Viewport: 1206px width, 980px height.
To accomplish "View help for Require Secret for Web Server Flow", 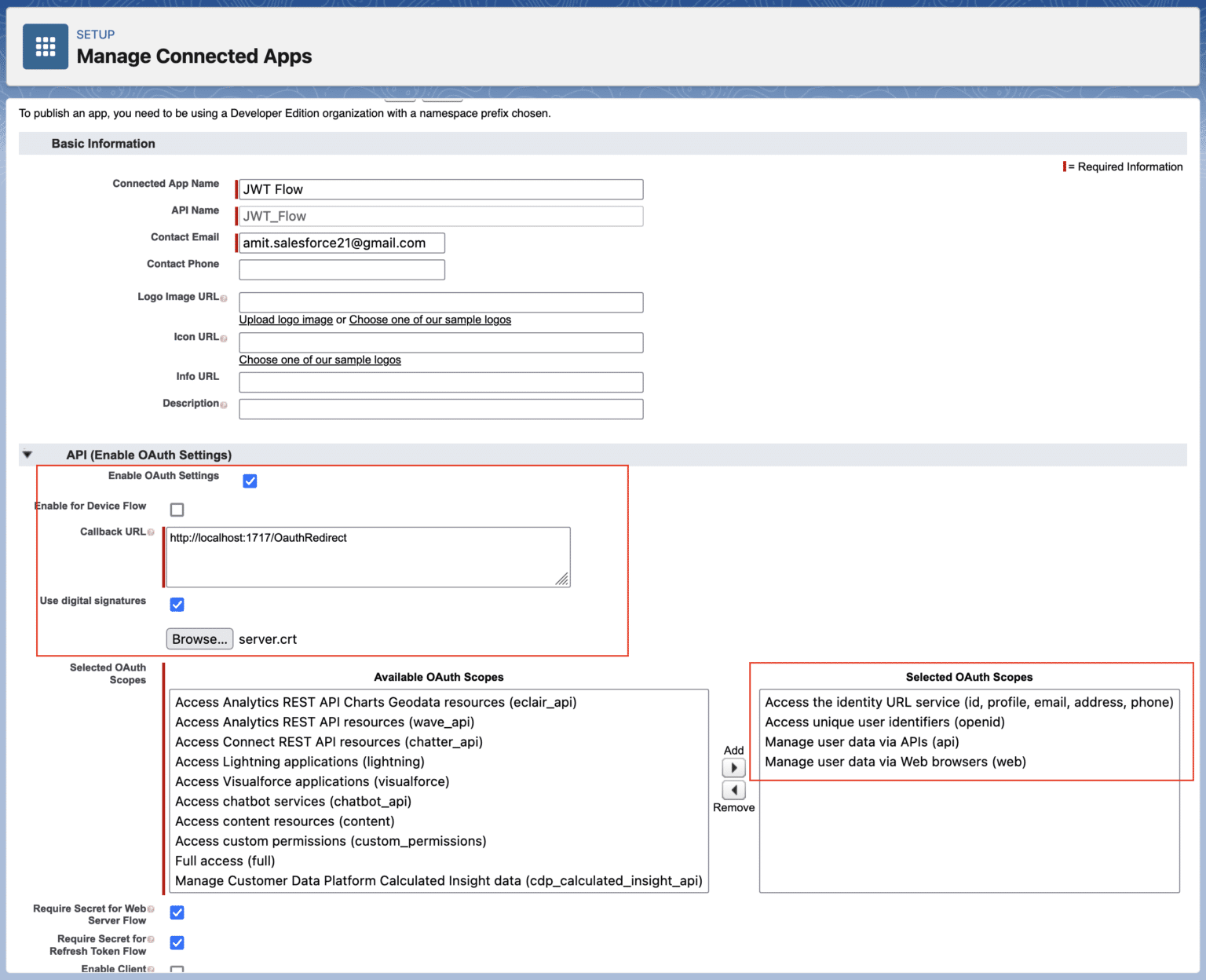I will pyautogui.click(x=151, y=909).
